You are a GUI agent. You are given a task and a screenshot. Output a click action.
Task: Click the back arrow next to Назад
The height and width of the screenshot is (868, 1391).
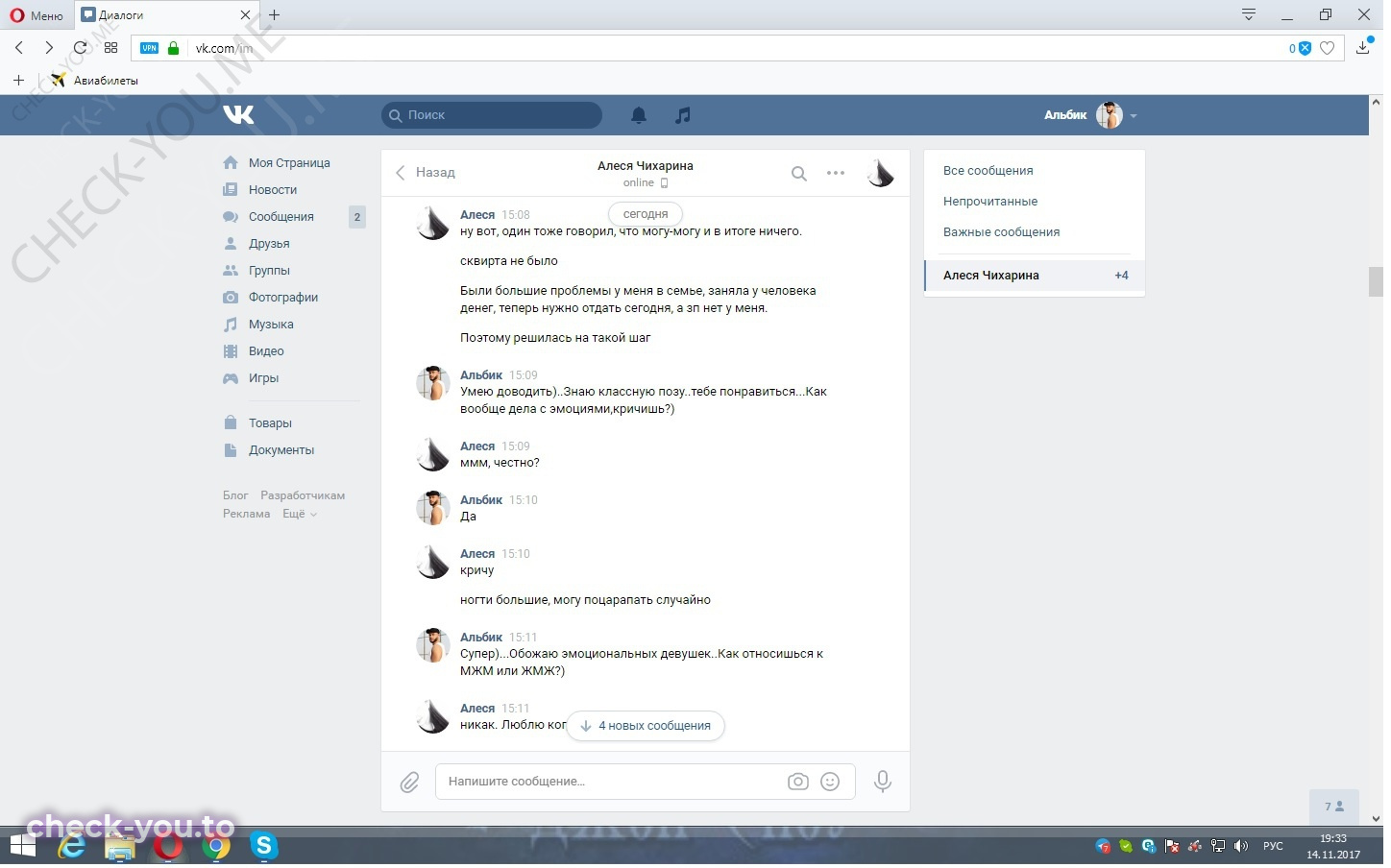(x=402, y=174)
